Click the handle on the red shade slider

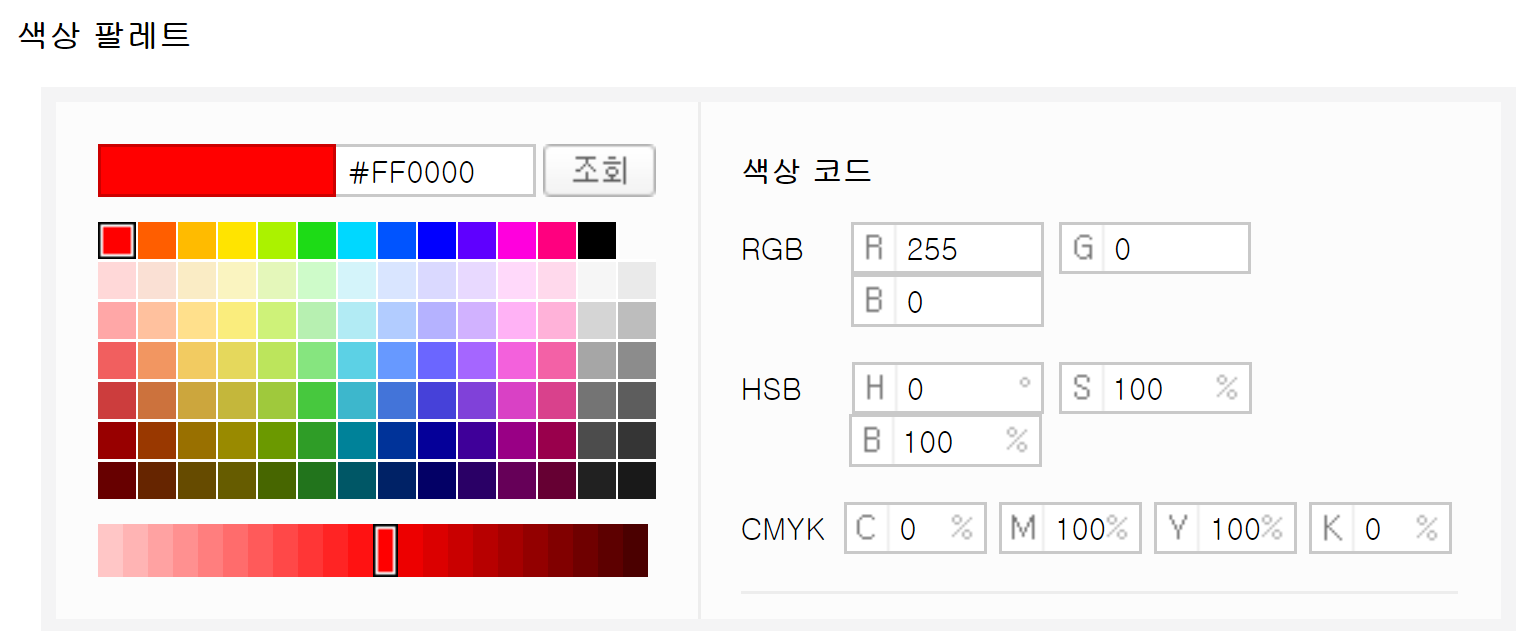tap(386, 550)
